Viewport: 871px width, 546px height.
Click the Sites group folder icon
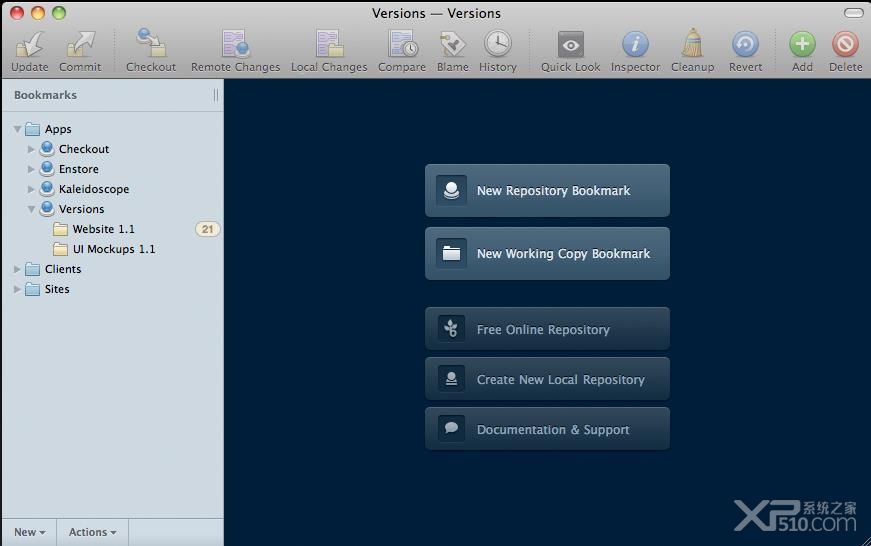tap(33, 289)
